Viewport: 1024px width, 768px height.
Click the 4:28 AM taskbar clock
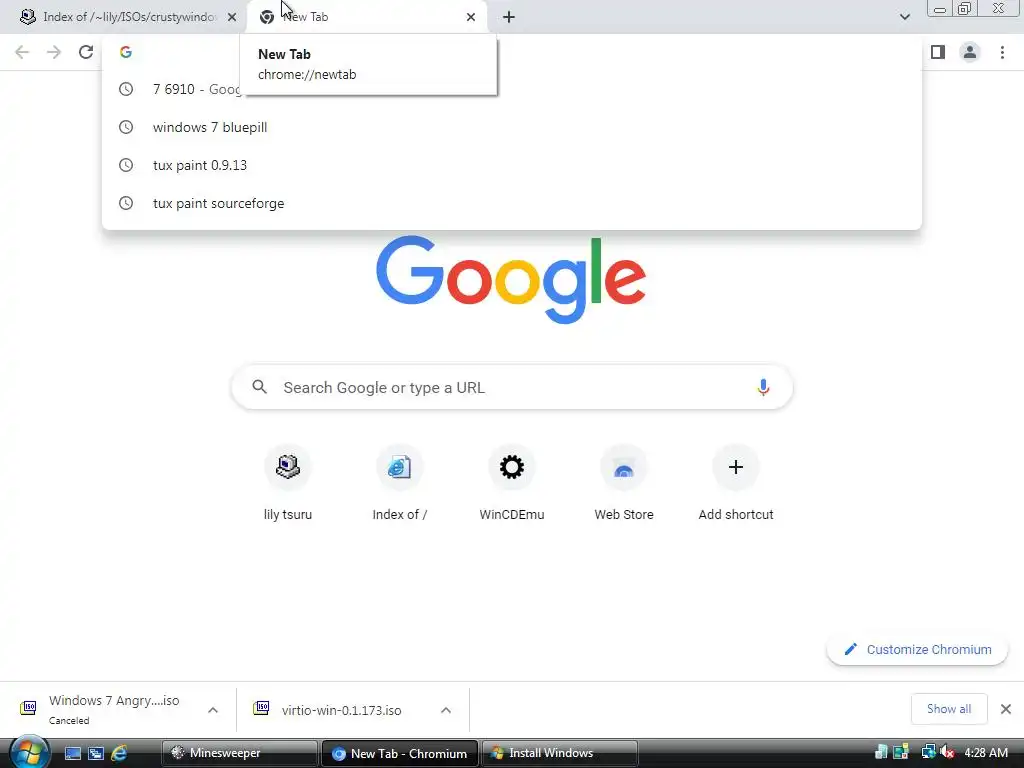986,753
